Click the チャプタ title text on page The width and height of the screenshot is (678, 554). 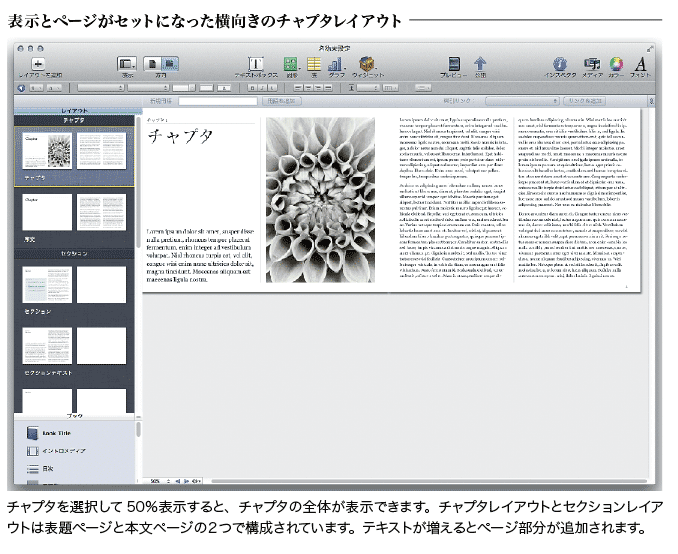tap(180, 136)
